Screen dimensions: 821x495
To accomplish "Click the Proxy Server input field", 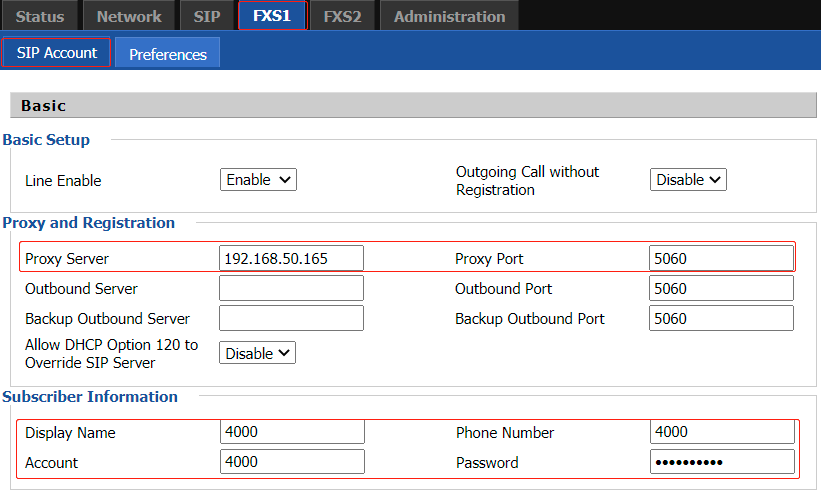I will 291,258.
